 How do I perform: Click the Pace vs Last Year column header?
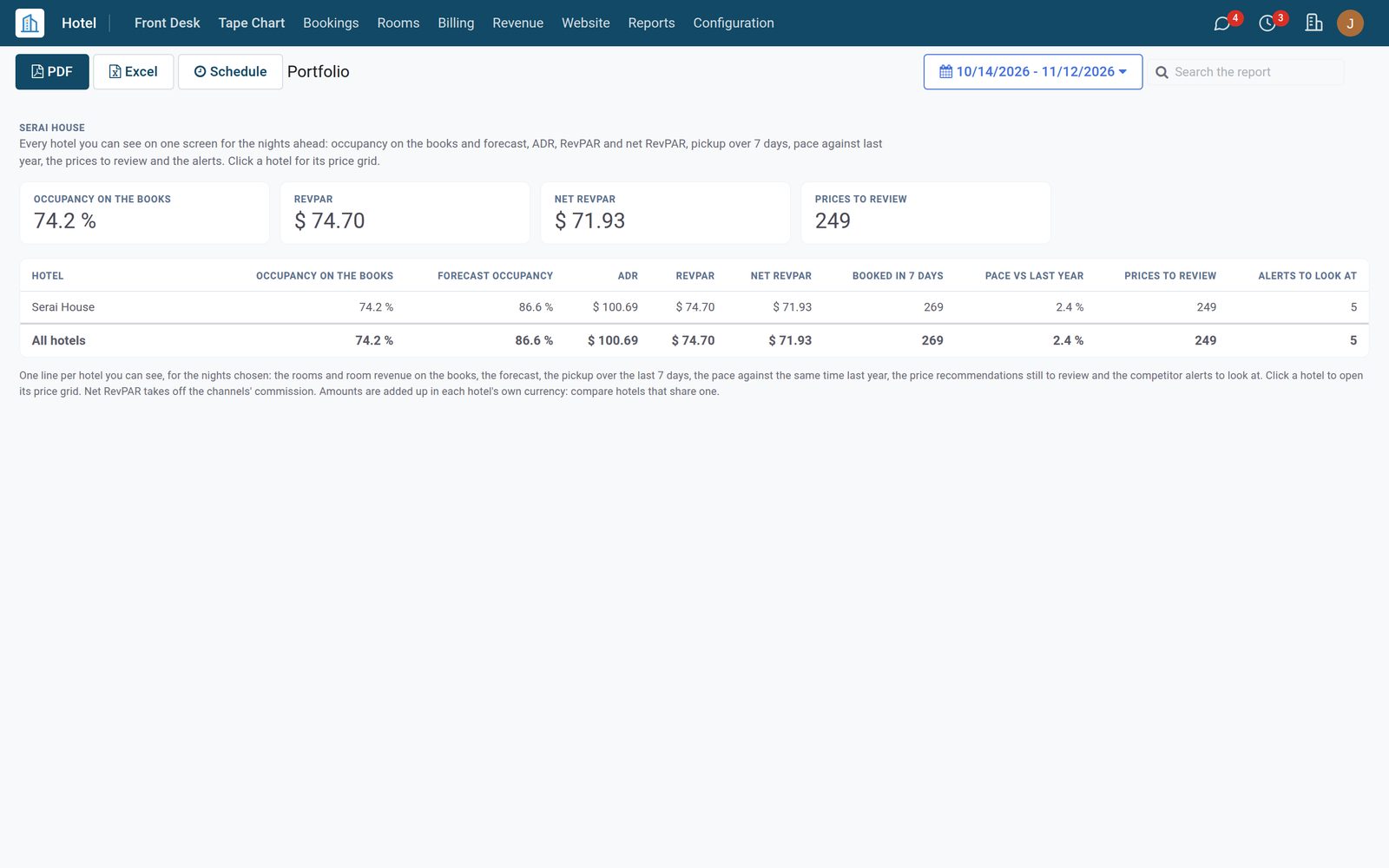pyautogui.click(x=1034, y=276)
